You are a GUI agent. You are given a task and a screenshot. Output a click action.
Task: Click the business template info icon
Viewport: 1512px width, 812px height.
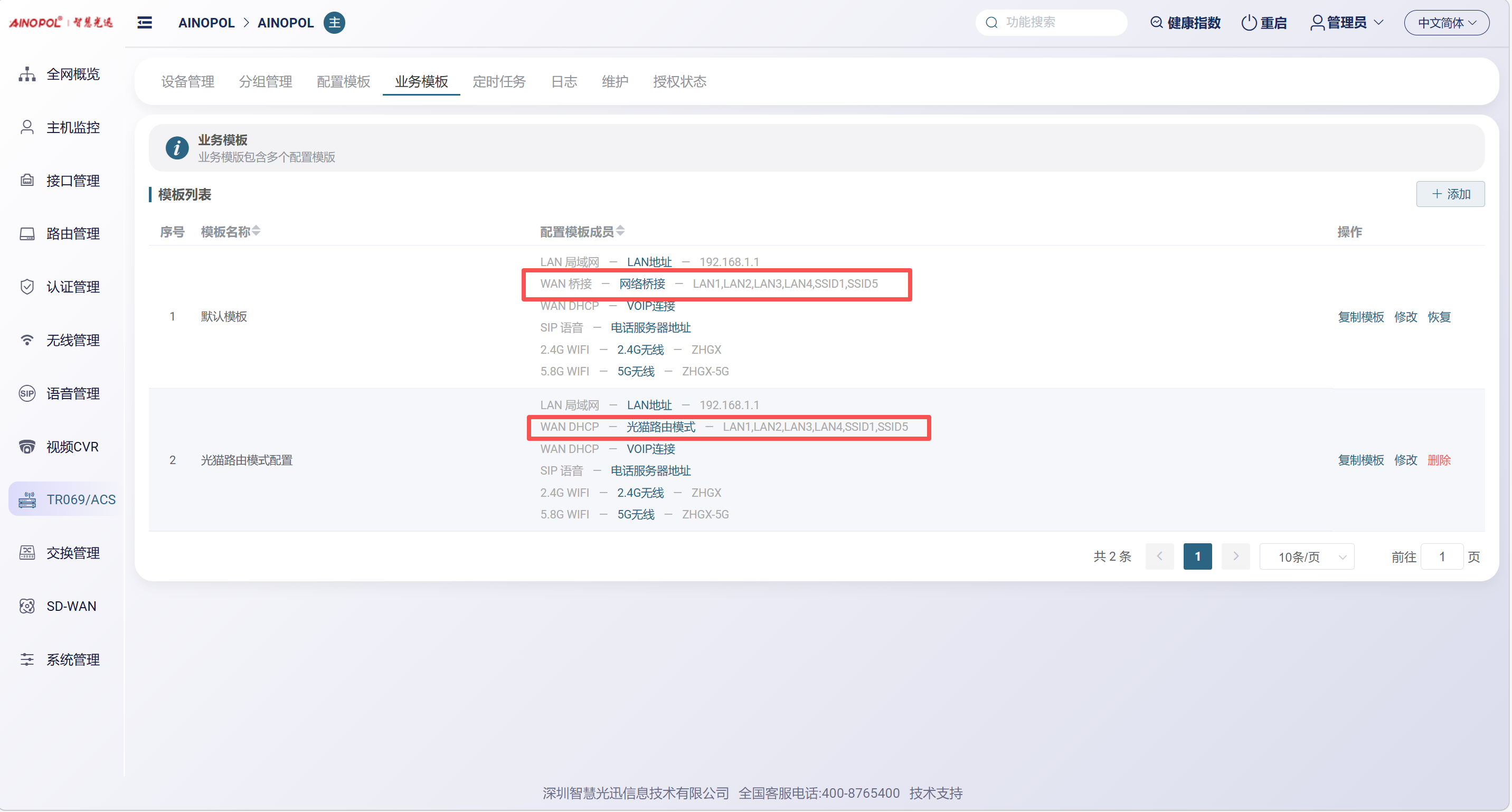click(177, 148)
